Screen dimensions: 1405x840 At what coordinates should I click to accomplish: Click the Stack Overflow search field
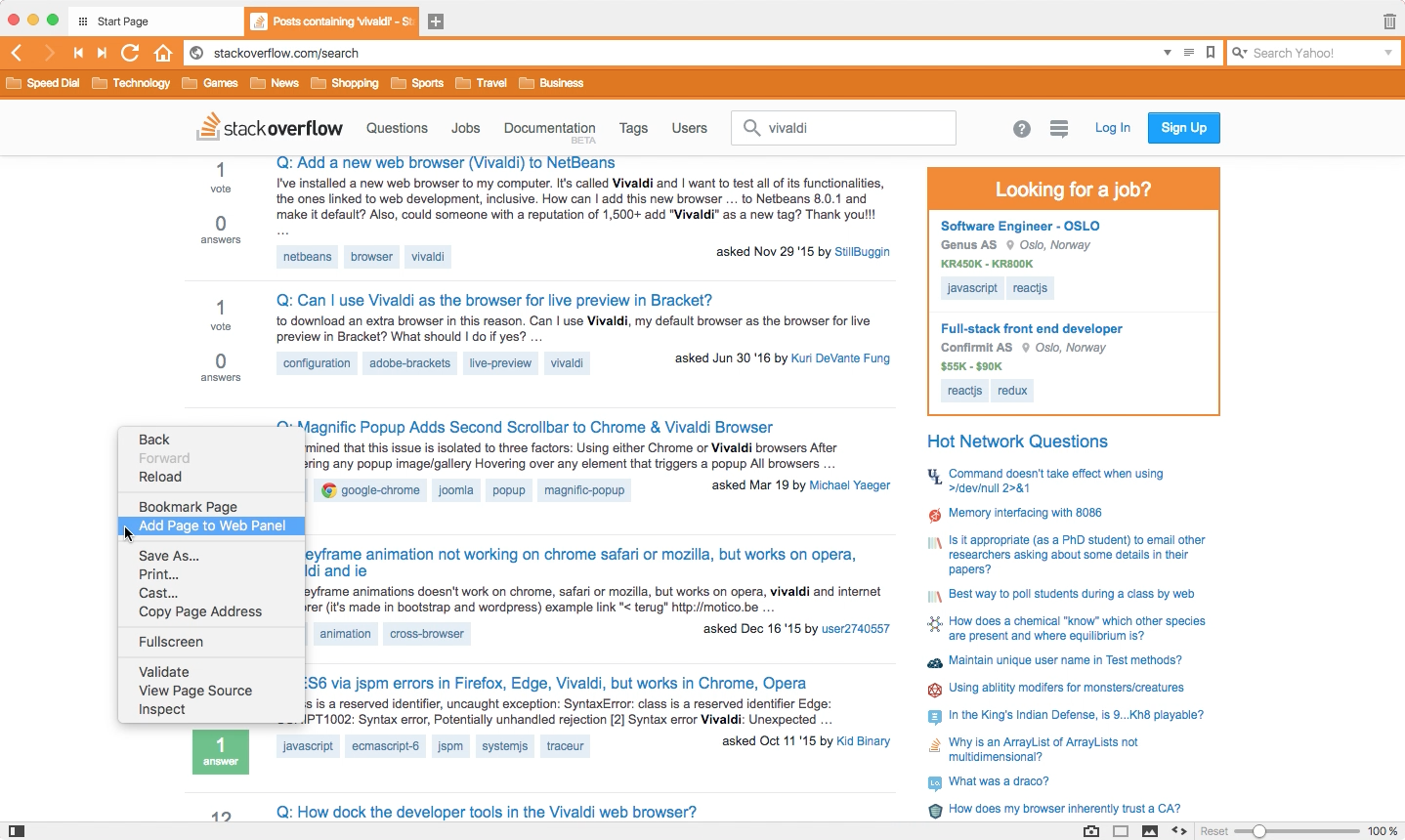click(x=844, y=128)
